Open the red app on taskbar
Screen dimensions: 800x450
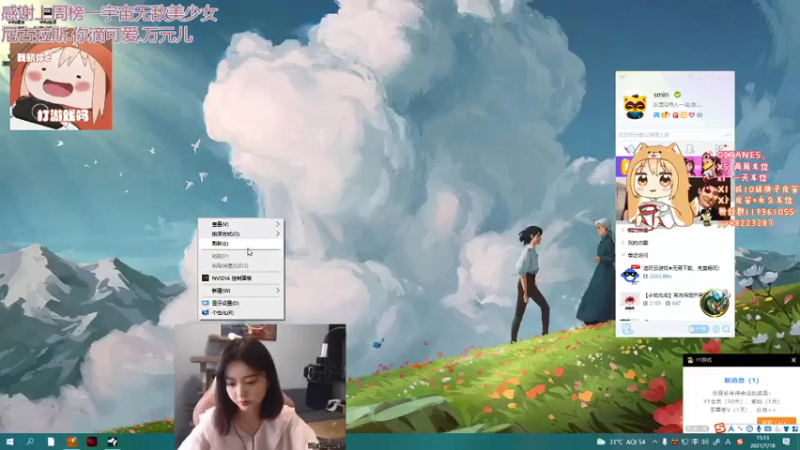pos(92,441)
